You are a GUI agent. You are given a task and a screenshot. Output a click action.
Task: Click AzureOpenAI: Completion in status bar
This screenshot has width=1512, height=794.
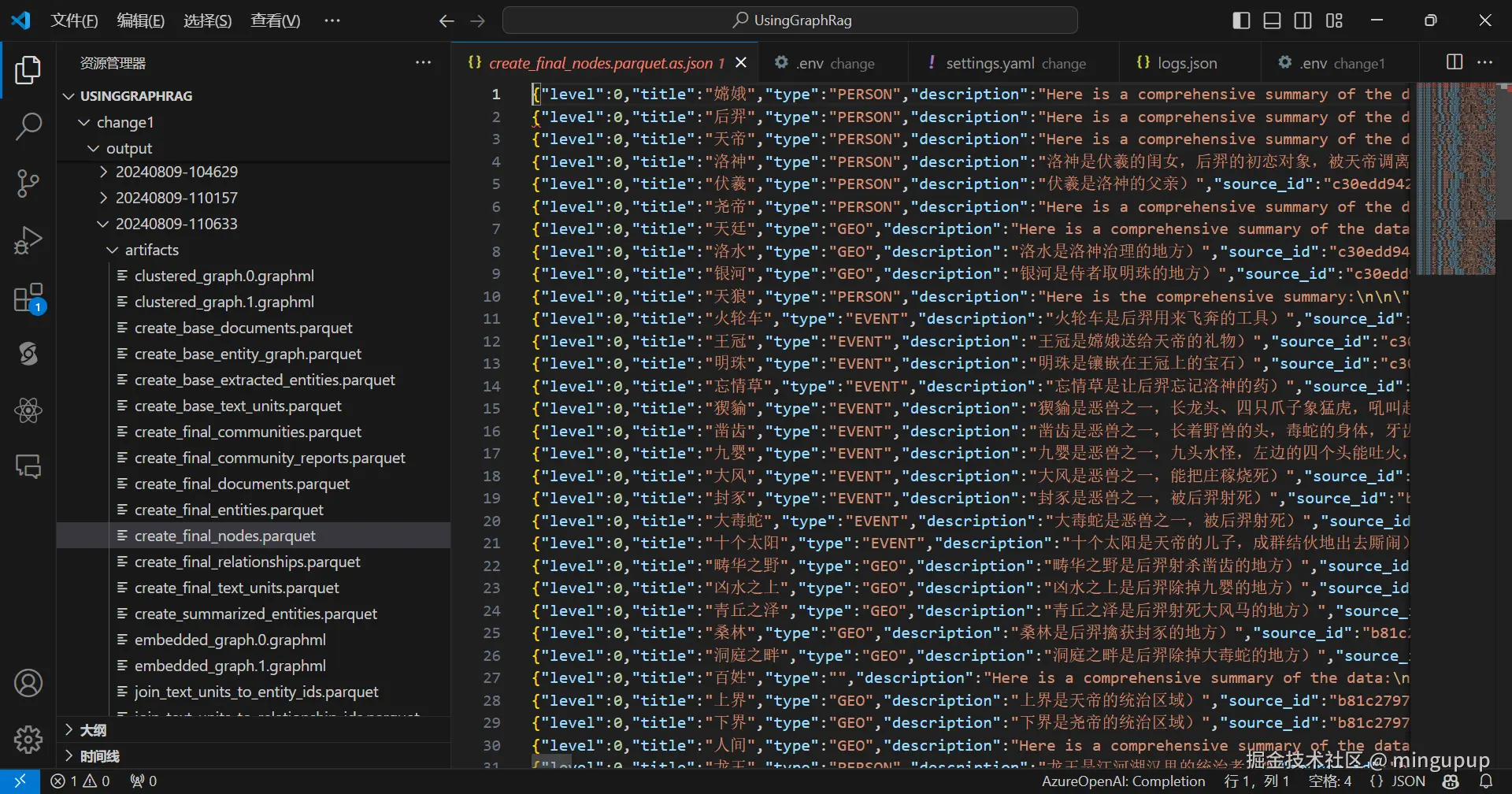point(1124,781)
